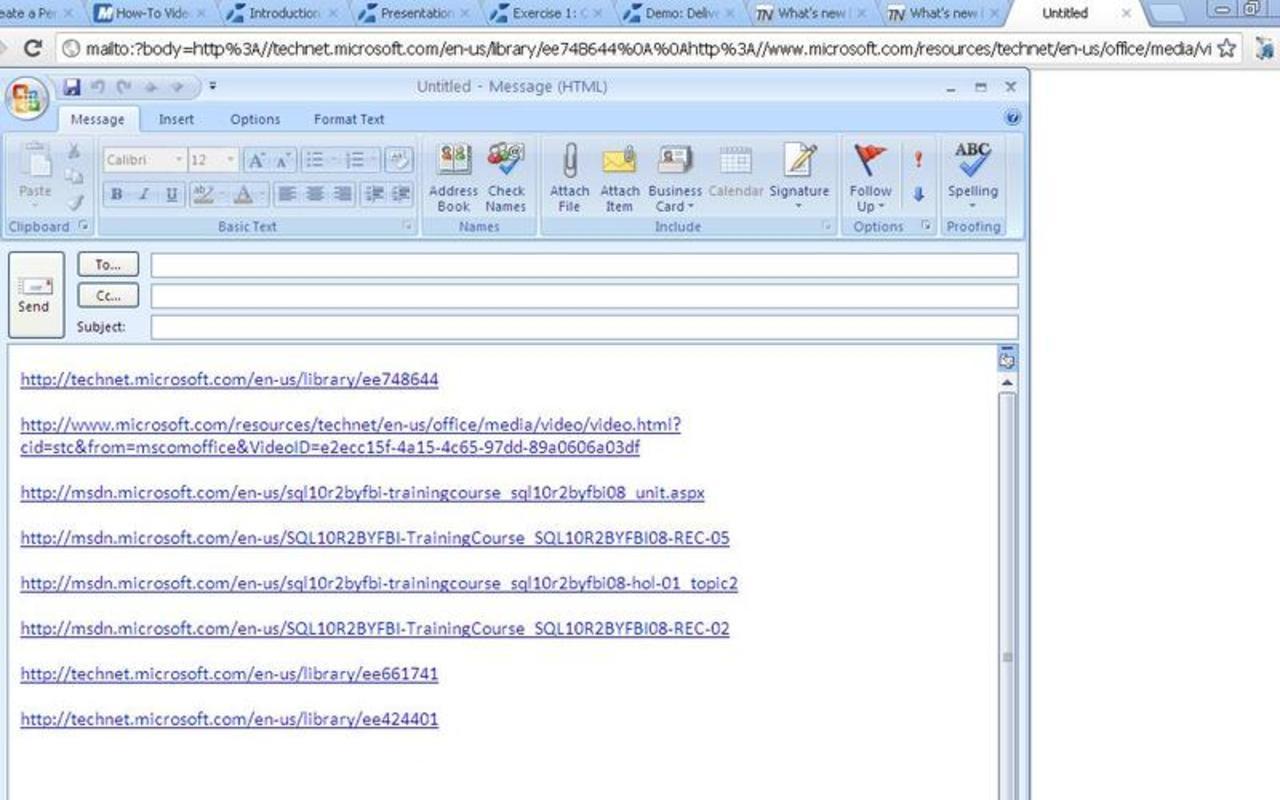Click the Grow Font button
The image size is (1280, 800).
pos(257,160)
